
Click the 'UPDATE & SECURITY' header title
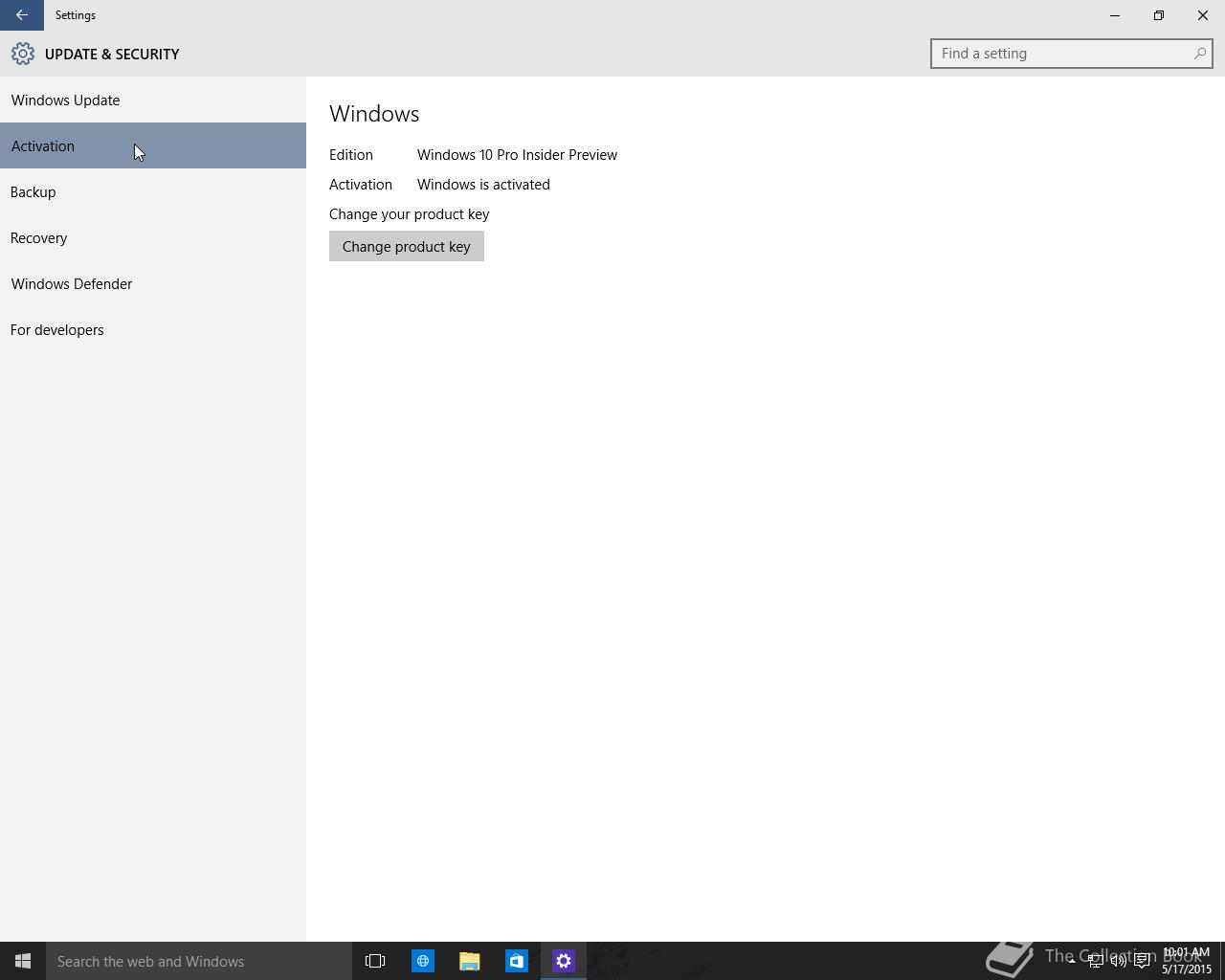[112, 54]
